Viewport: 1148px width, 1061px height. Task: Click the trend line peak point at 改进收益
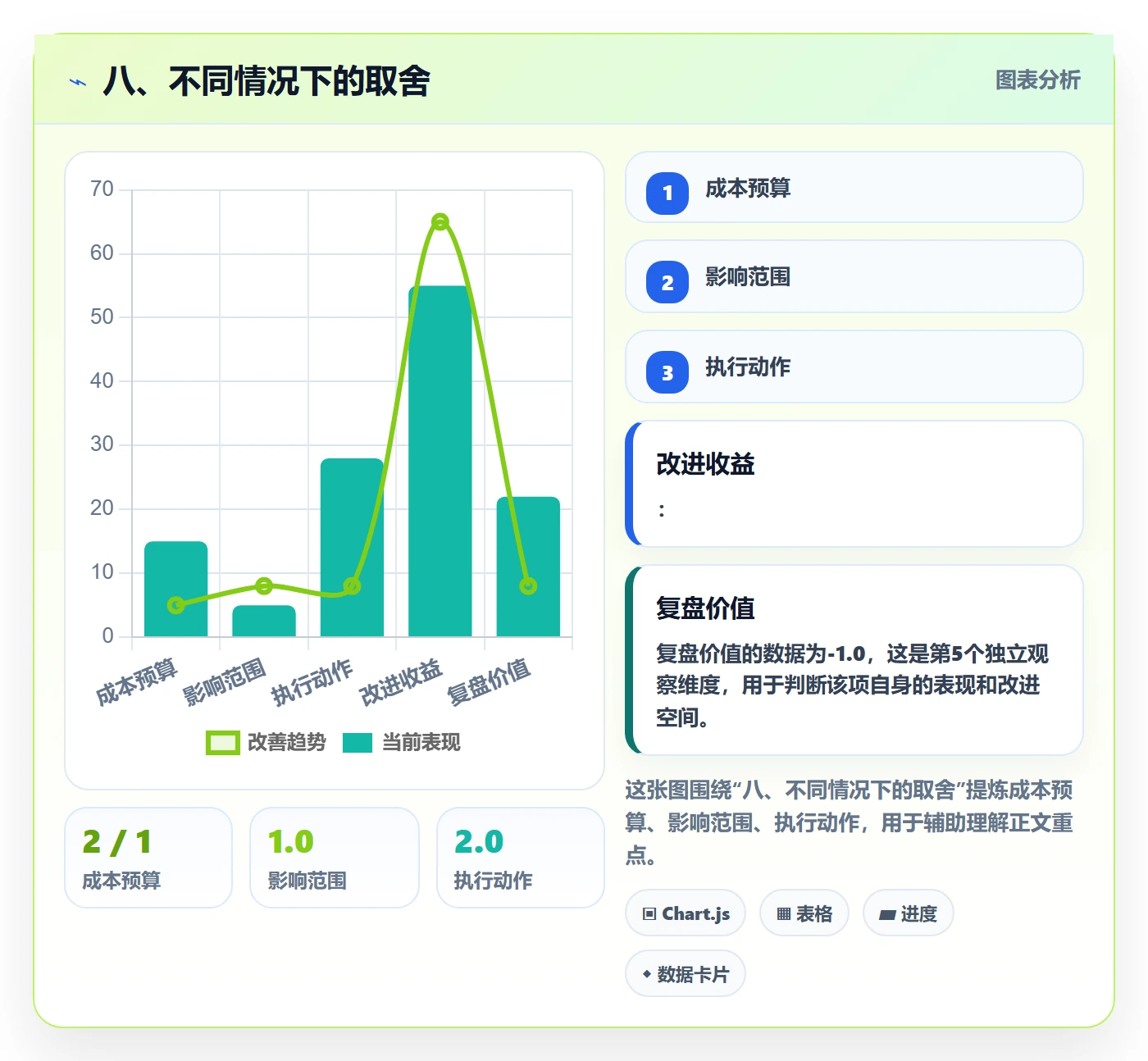pyautogui.click(x=440, y=221)
